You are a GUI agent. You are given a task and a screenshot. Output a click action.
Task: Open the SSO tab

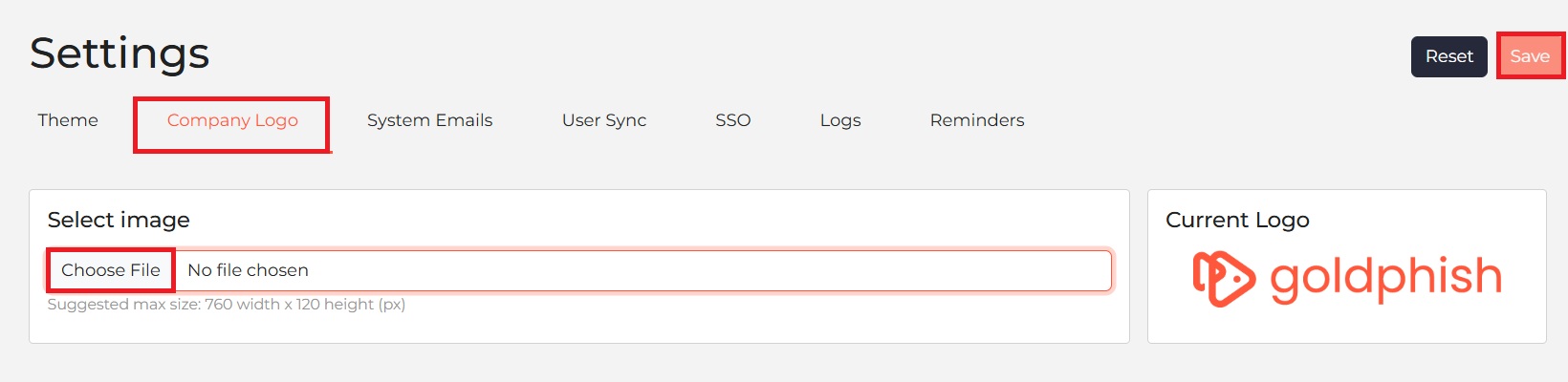pos(733,120)
